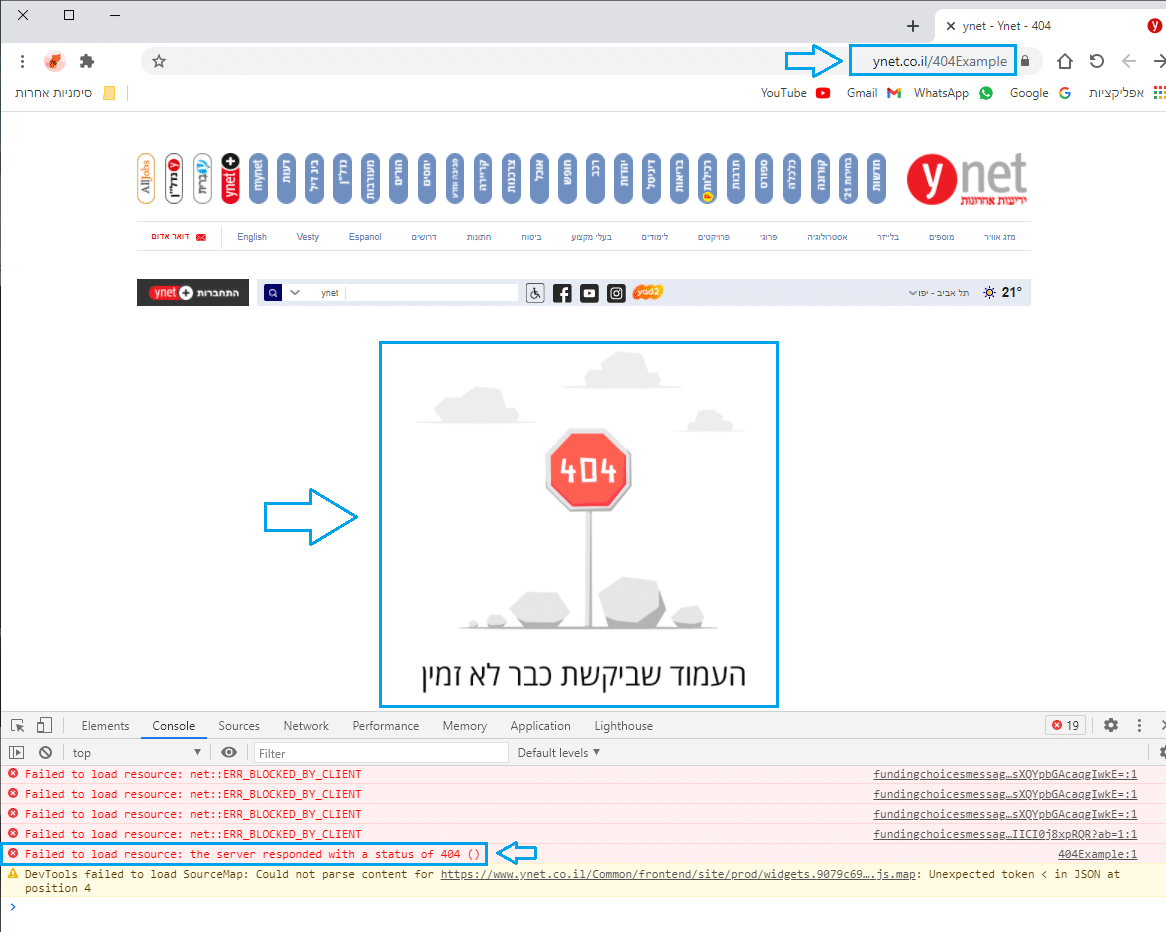The height and width of the screenshot is (932, 1166).
Task: Select the DevTools inspect element tool
Action: coord(18,725)
